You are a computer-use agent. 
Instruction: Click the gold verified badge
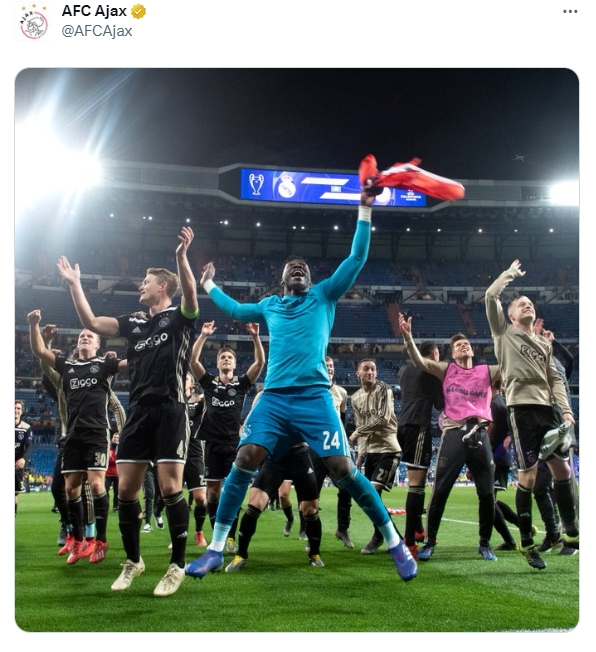pyautogui.click(x=138, y=12)
